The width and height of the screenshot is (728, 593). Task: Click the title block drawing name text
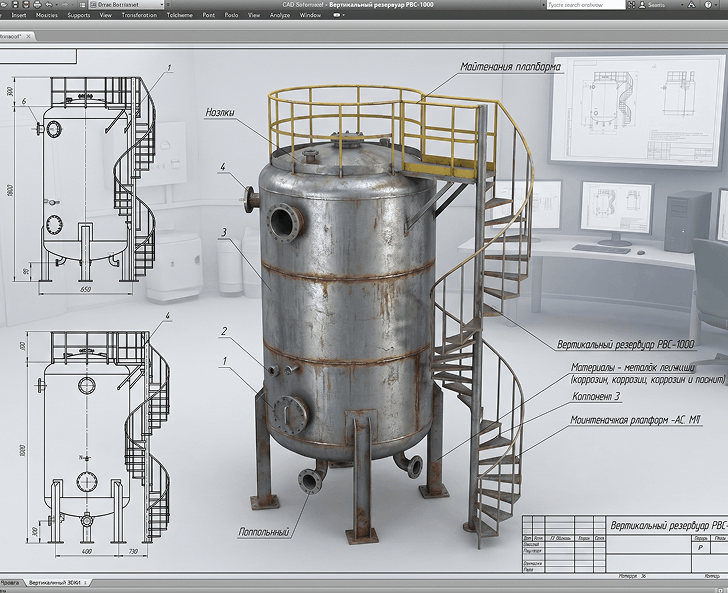669,525
